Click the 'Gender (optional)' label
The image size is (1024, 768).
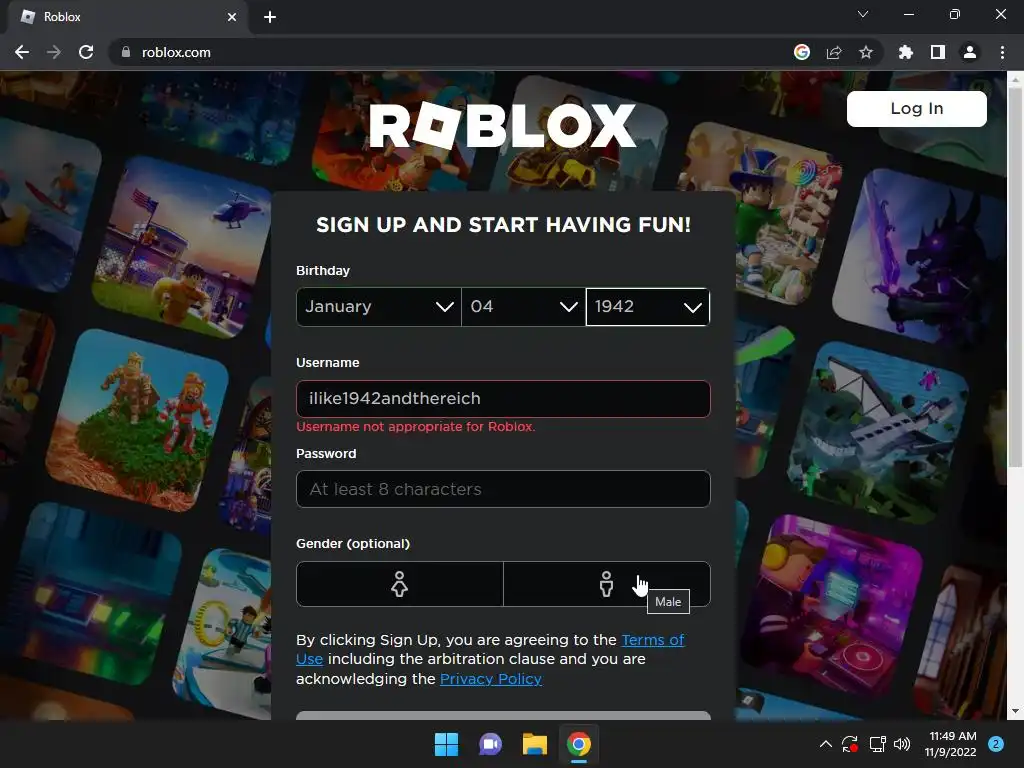(x=353, y=543)
